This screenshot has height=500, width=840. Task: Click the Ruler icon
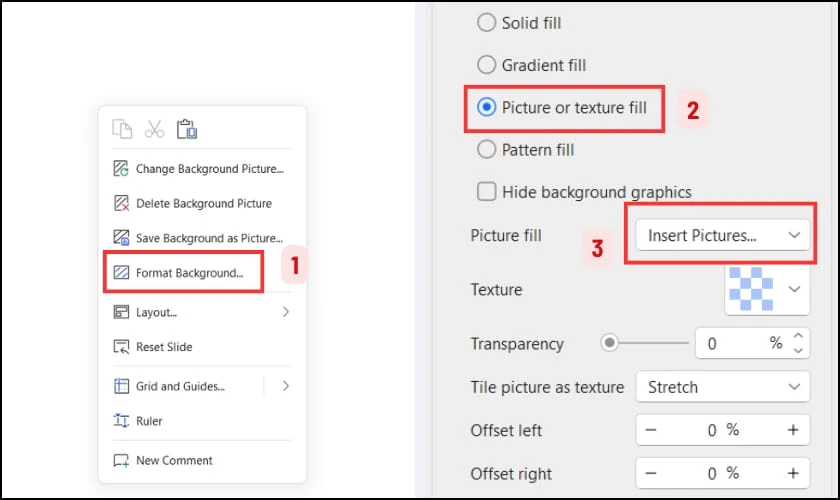(x=121, y=421)
